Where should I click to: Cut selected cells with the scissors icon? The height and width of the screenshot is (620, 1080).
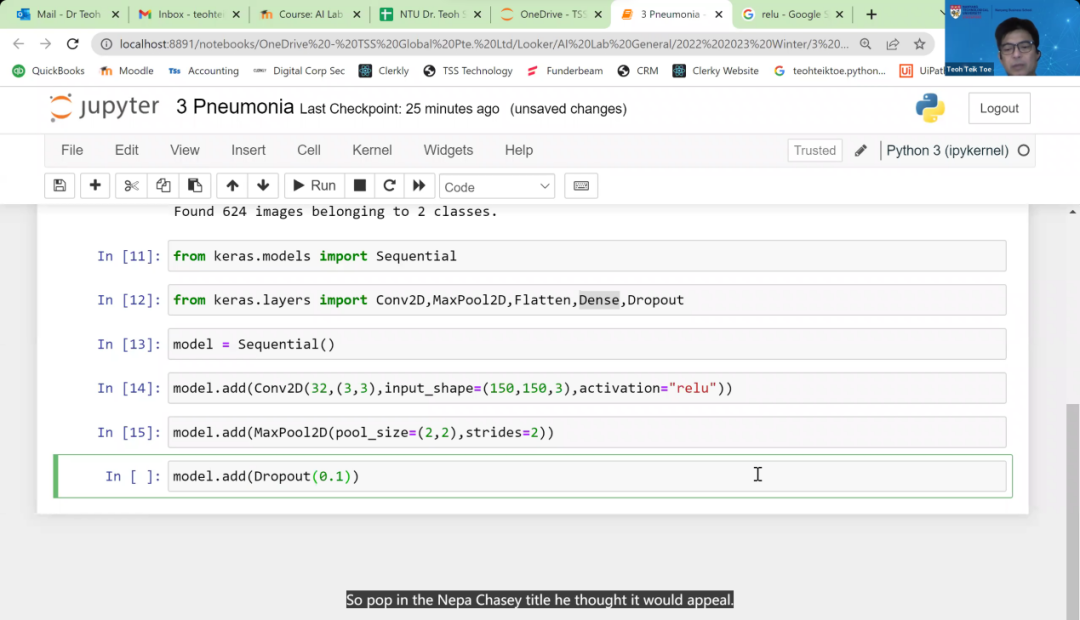coord(131,186)
